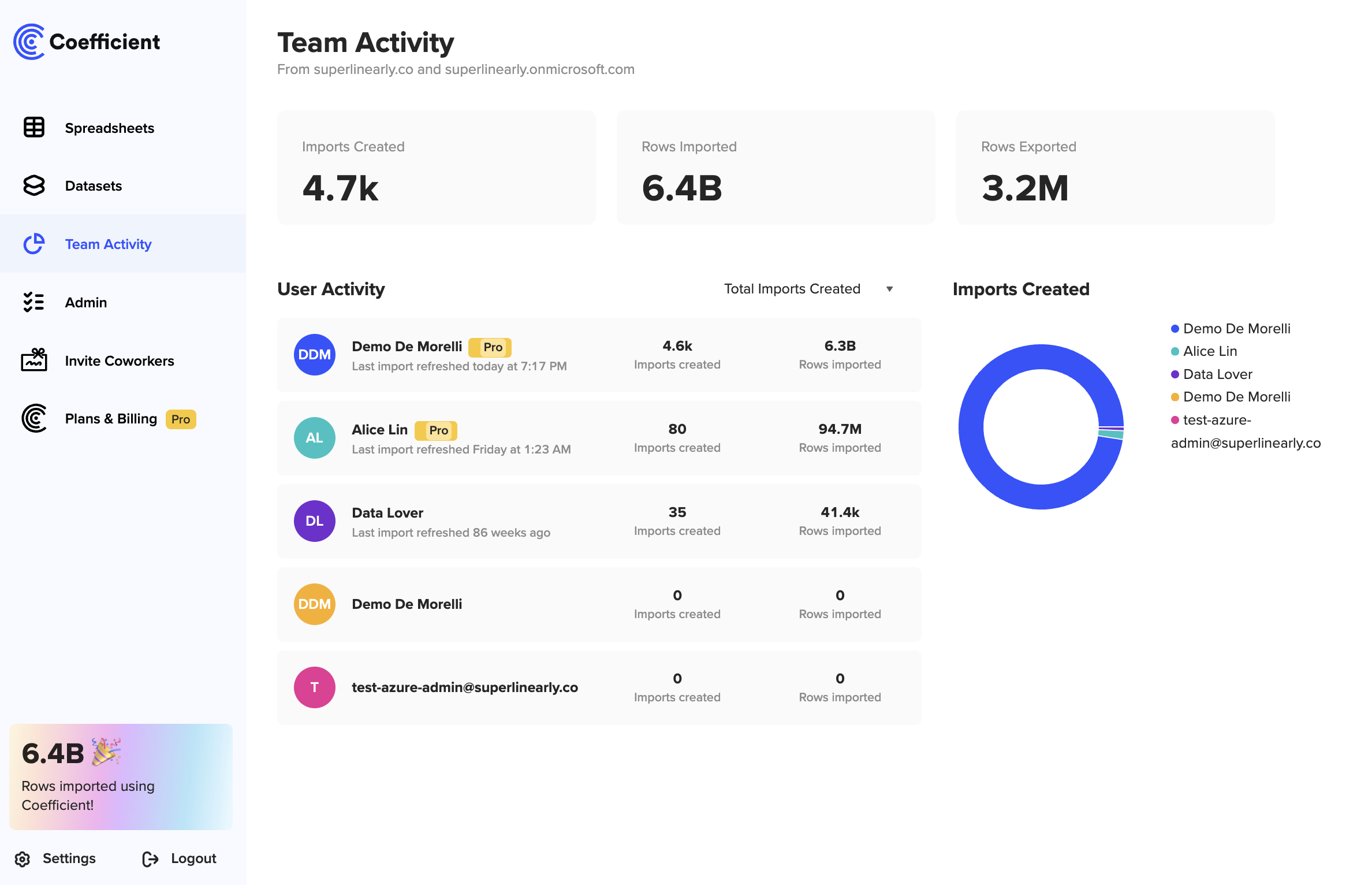This screenshot has height=885, width=1372.
Task: Click the Team Activity pie icon
Action: tap(33, 244)
